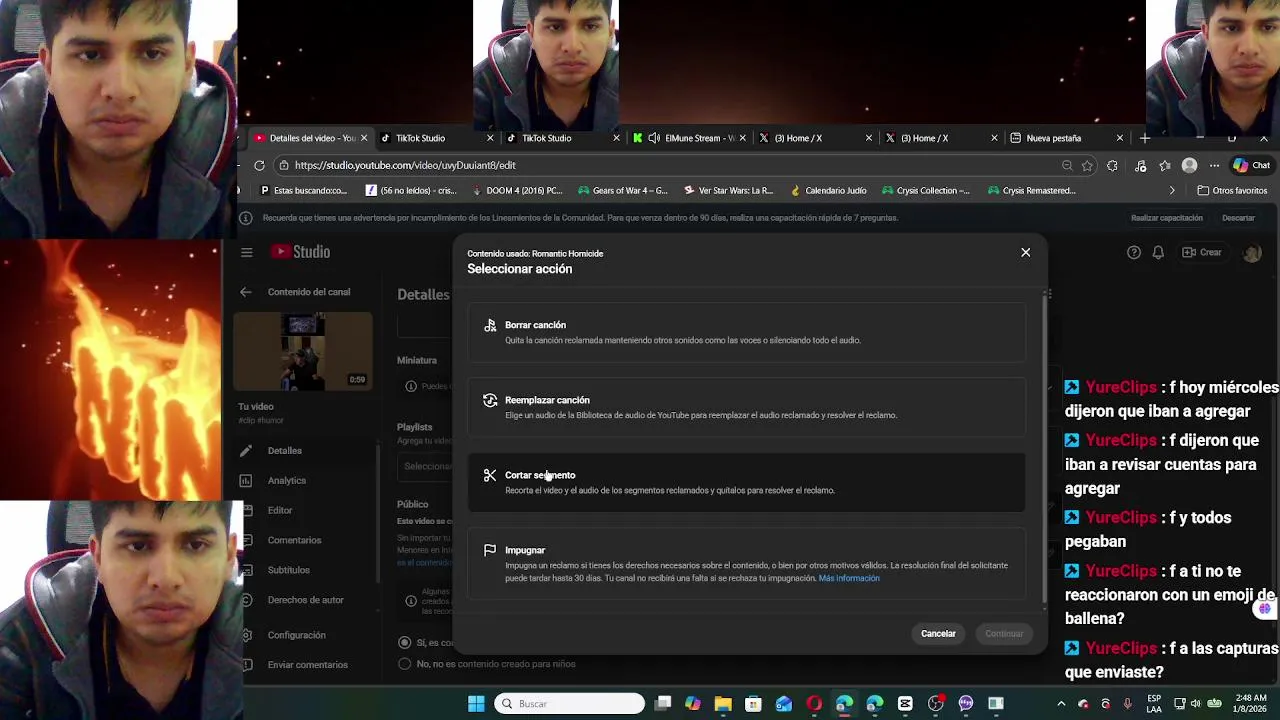The width and height of the screenshot is (1280, 720).
Task: Open the Playlists Seleccionar dropdown
Action: click(426, 466)
